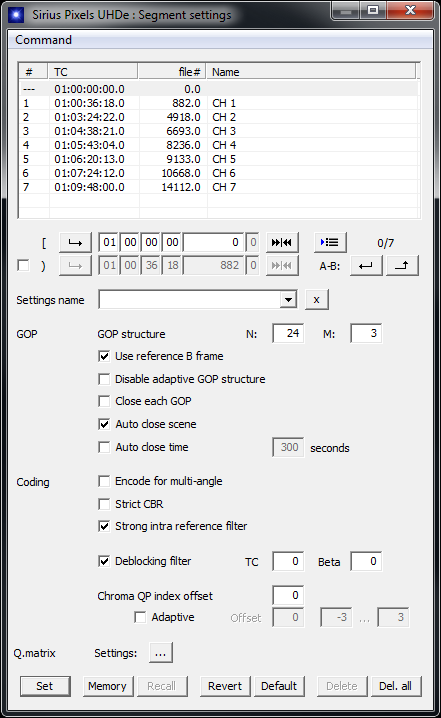
Task: Click the A-B up-arrow icon button
Action: [402, 266]
